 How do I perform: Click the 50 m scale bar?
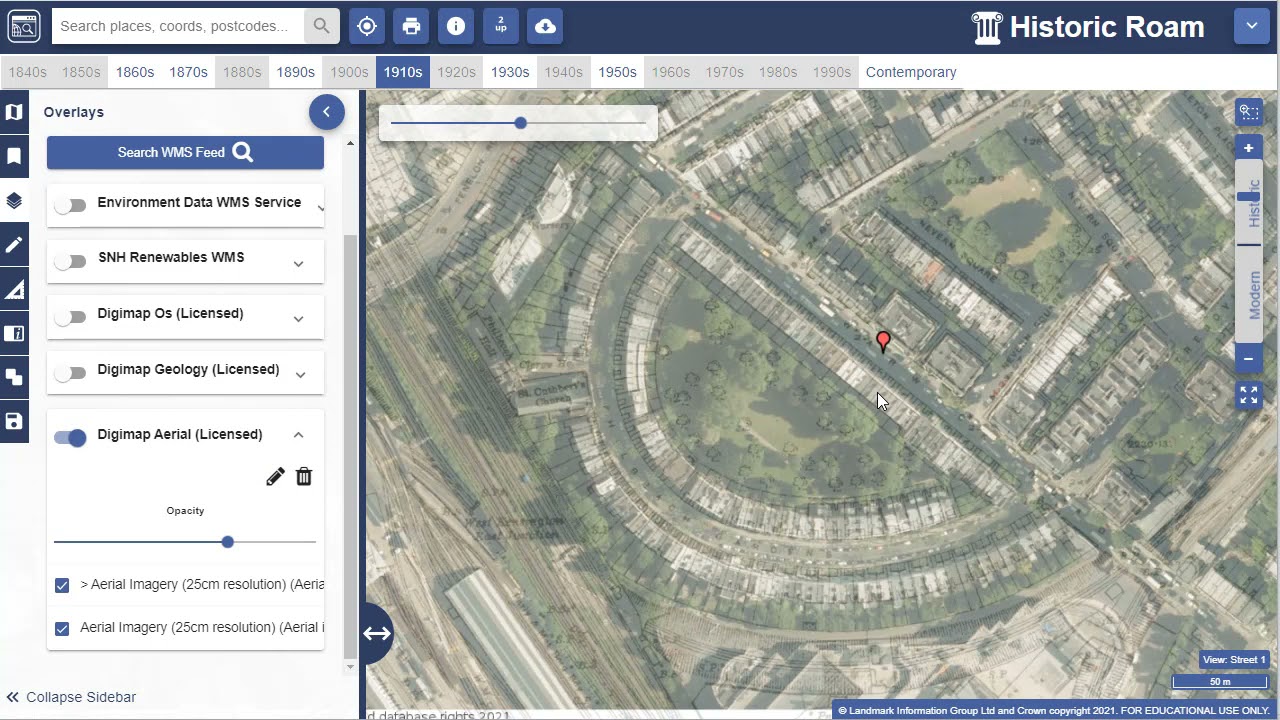1220,682
